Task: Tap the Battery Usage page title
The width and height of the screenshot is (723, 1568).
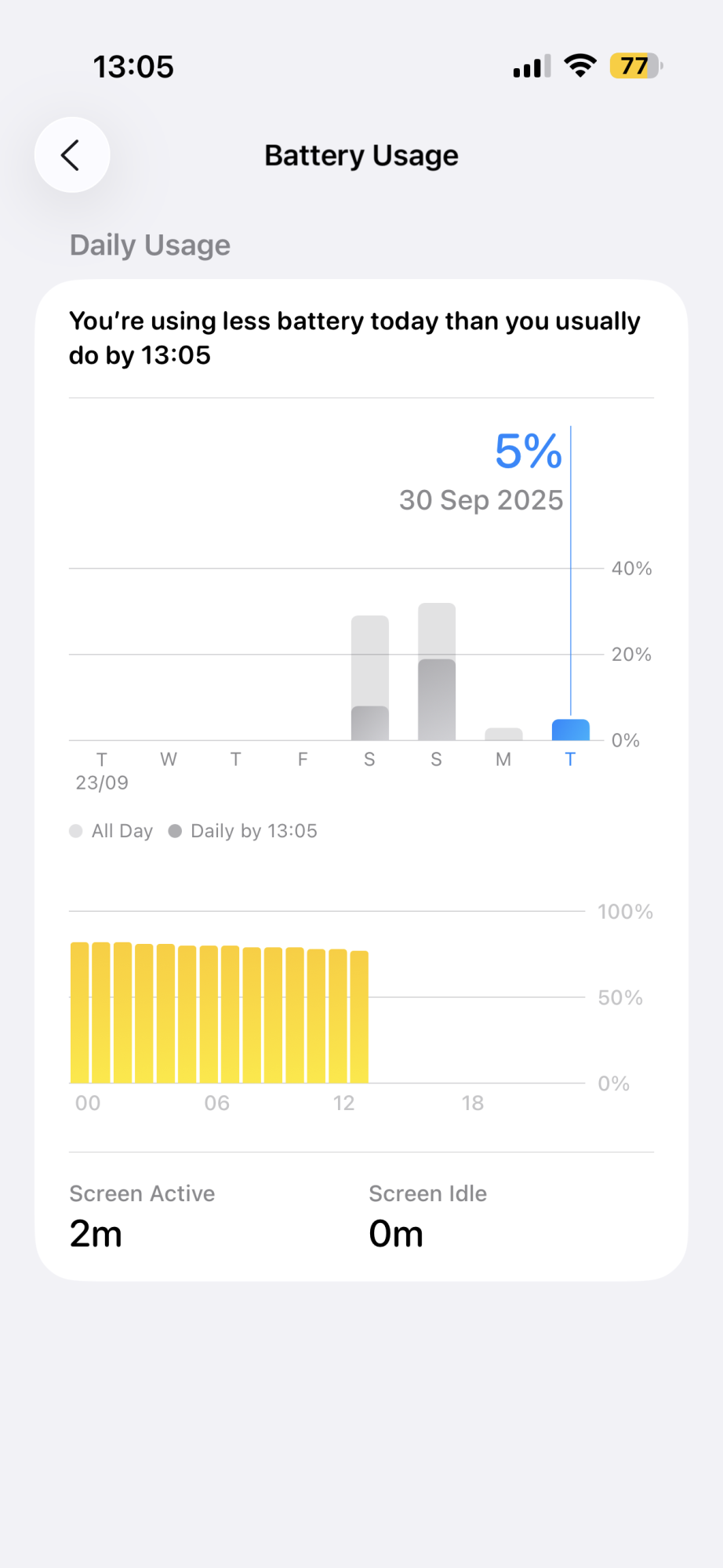Action: [361, 155]
